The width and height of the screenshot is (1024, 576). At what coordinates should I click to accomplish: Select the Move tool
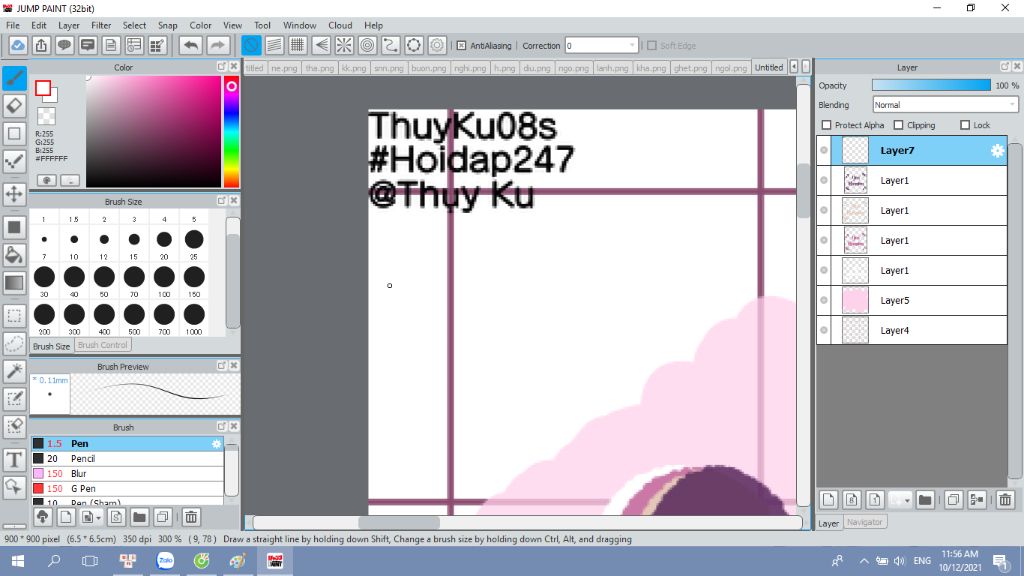click(x=14, y=193)
